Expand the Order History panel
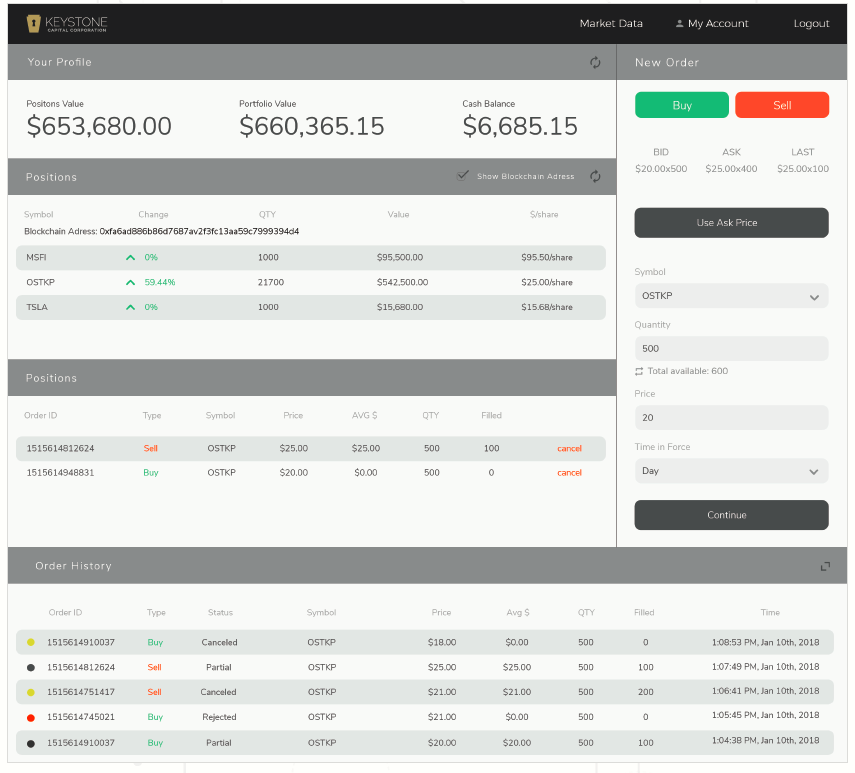This screenshot has height=773, width=855. pos(825,566)
